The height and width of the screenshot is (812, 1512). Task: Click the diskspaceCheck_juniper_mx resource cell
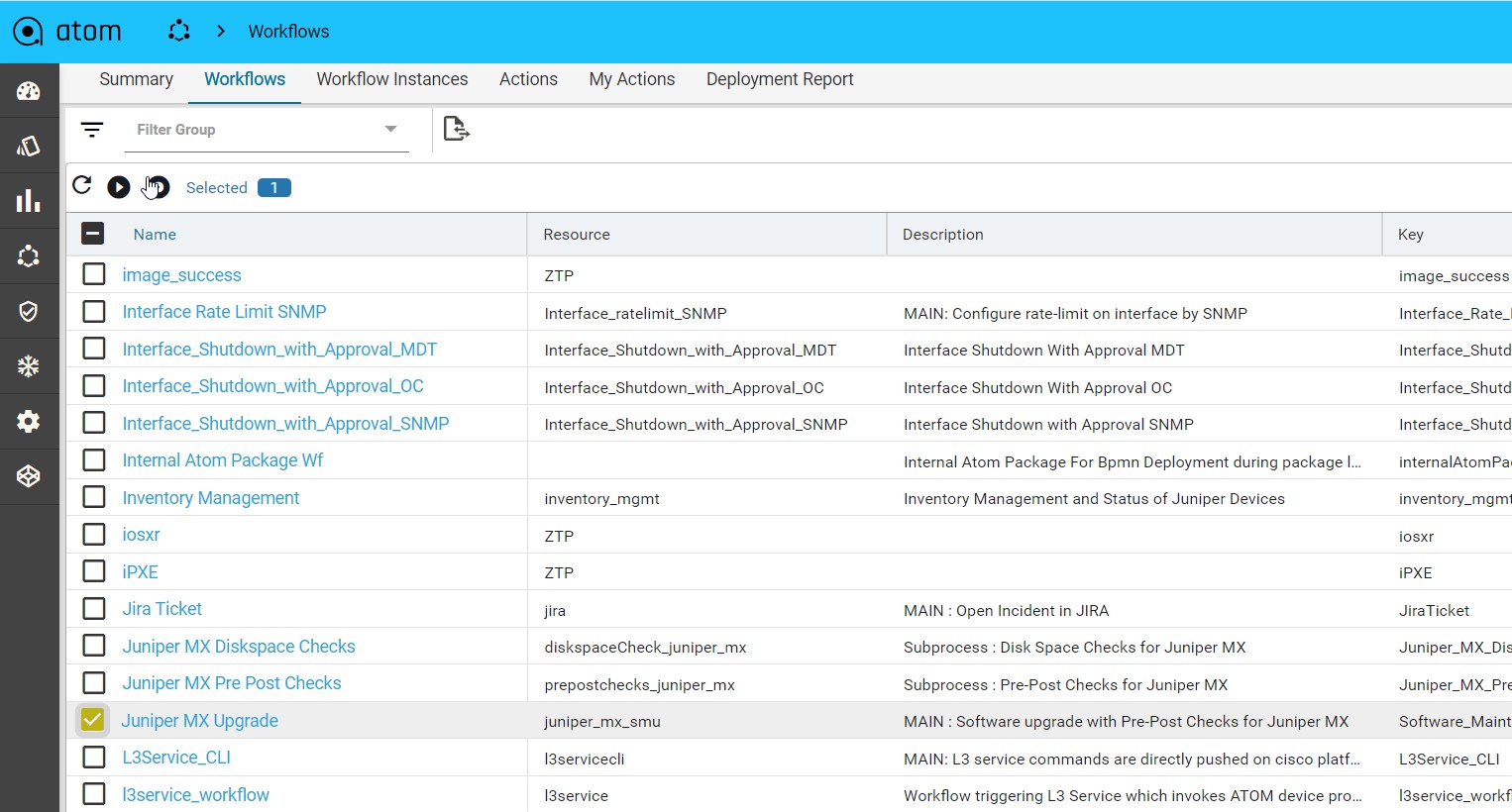click(646, 648)
